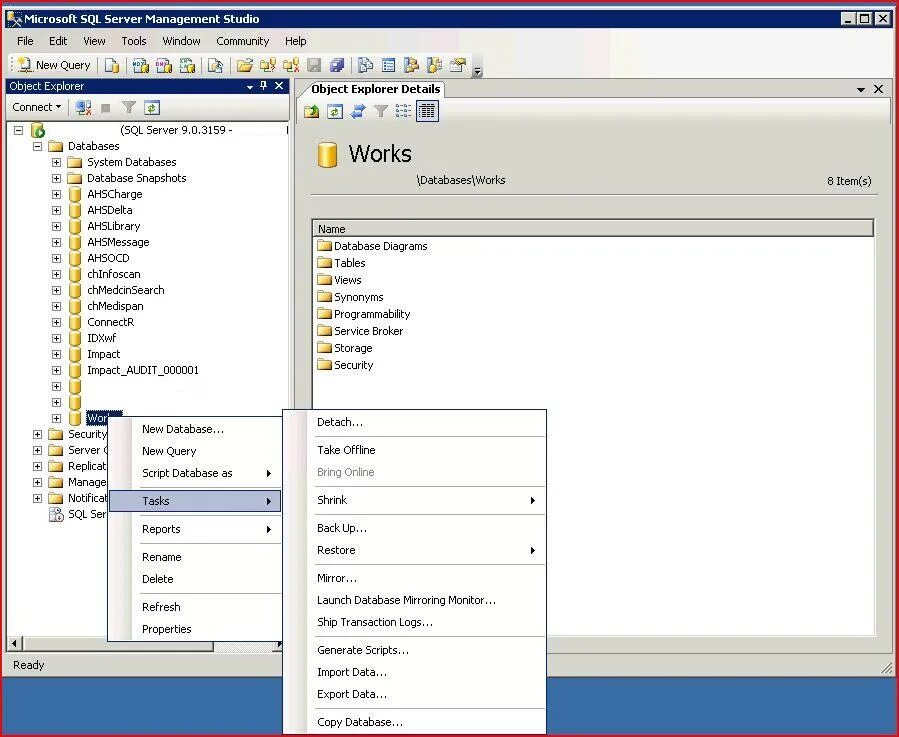Select the ConnectR database in tree
This screenshot has height=737, width=899.
(111, 322)
